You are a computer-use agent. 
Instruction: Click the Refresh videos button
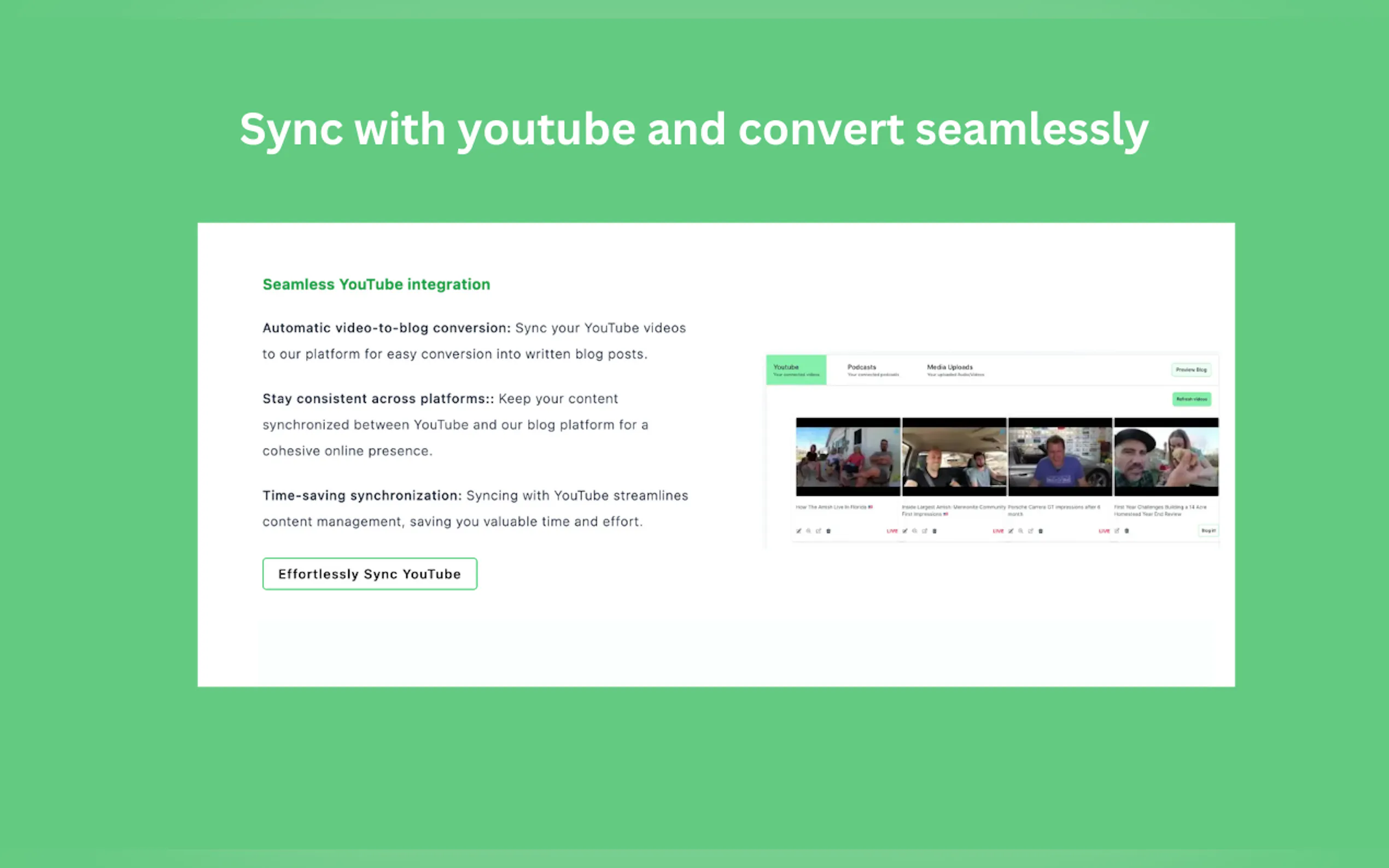(x=1192, y=399)
